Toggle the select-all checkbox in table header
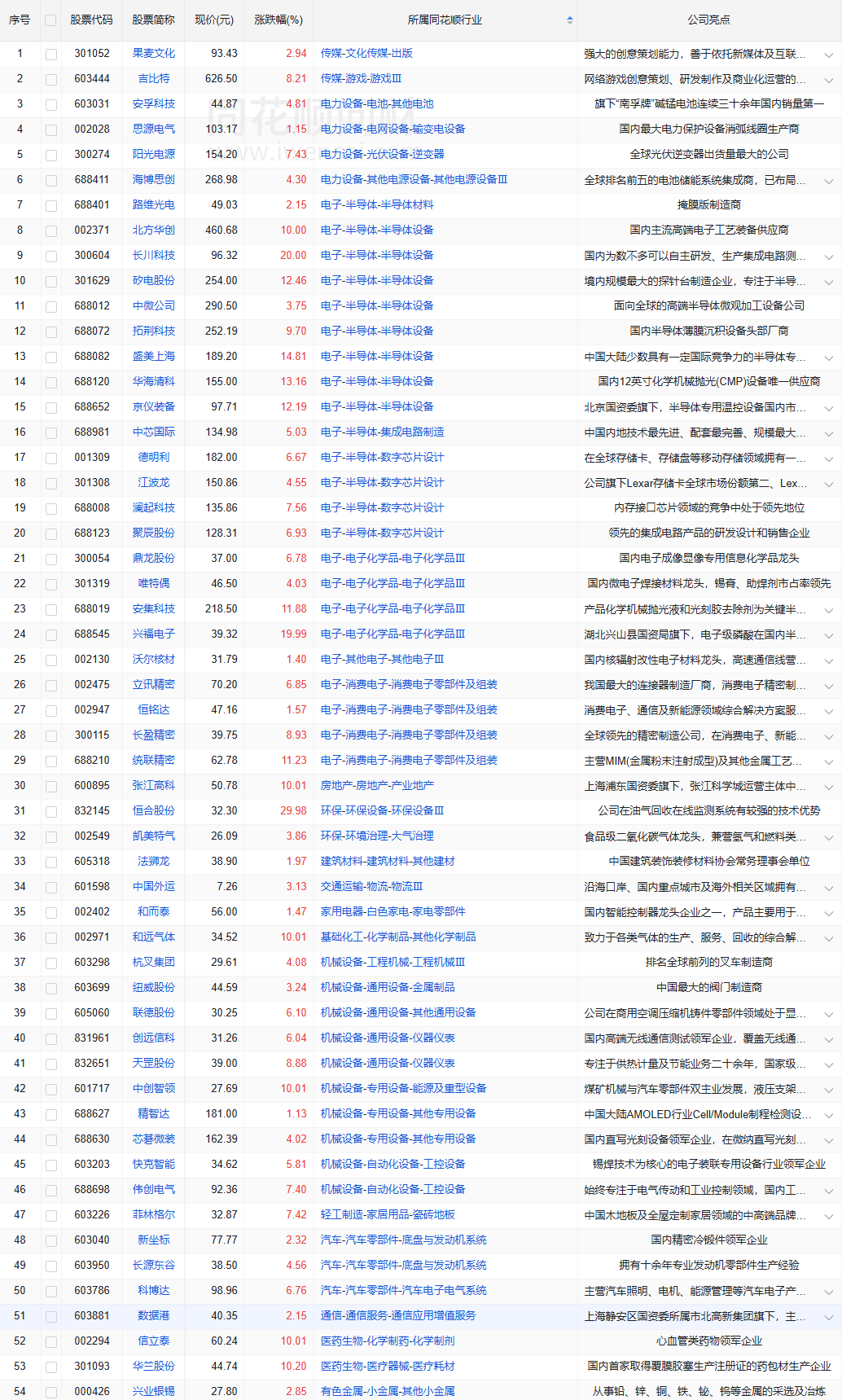 pos(50,20)
